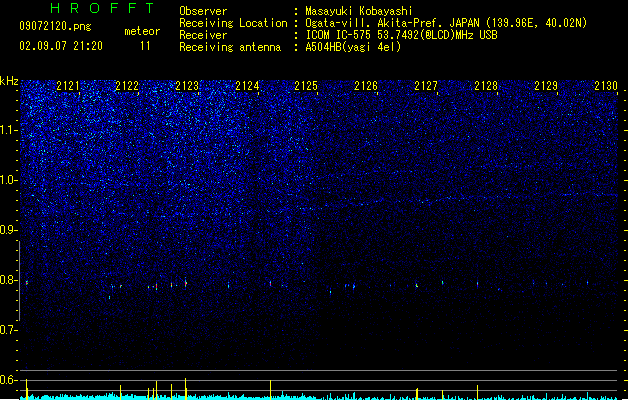Click the 2125 time marker

click(x=306, y=86)
